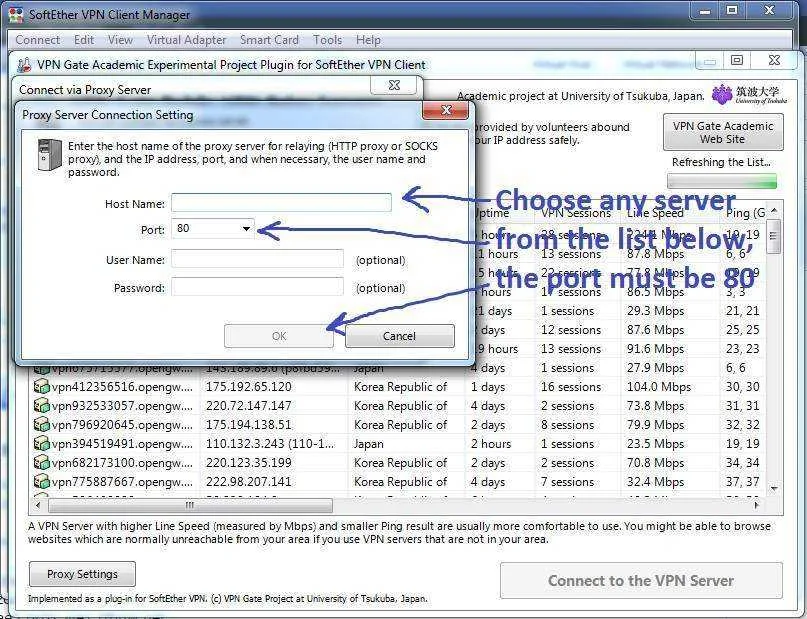This screenshot has width=807, height=619.
Task: Open the VPN Gate Academic Web Site
Action: coord(723,132)
